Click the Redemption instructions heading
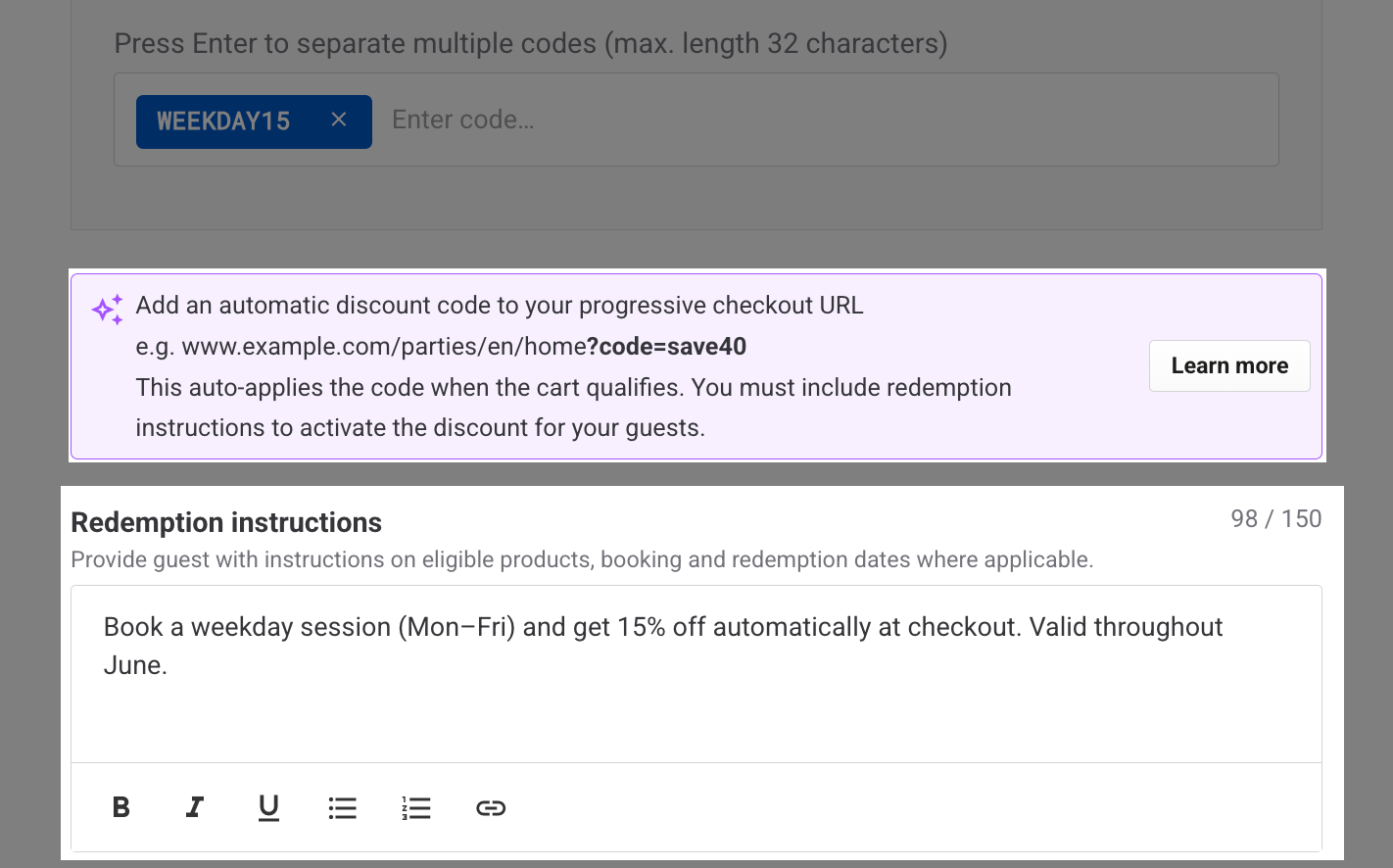The width and height of the screenshot is (1393, 868). pyautogui.click(x=226, y=522)
